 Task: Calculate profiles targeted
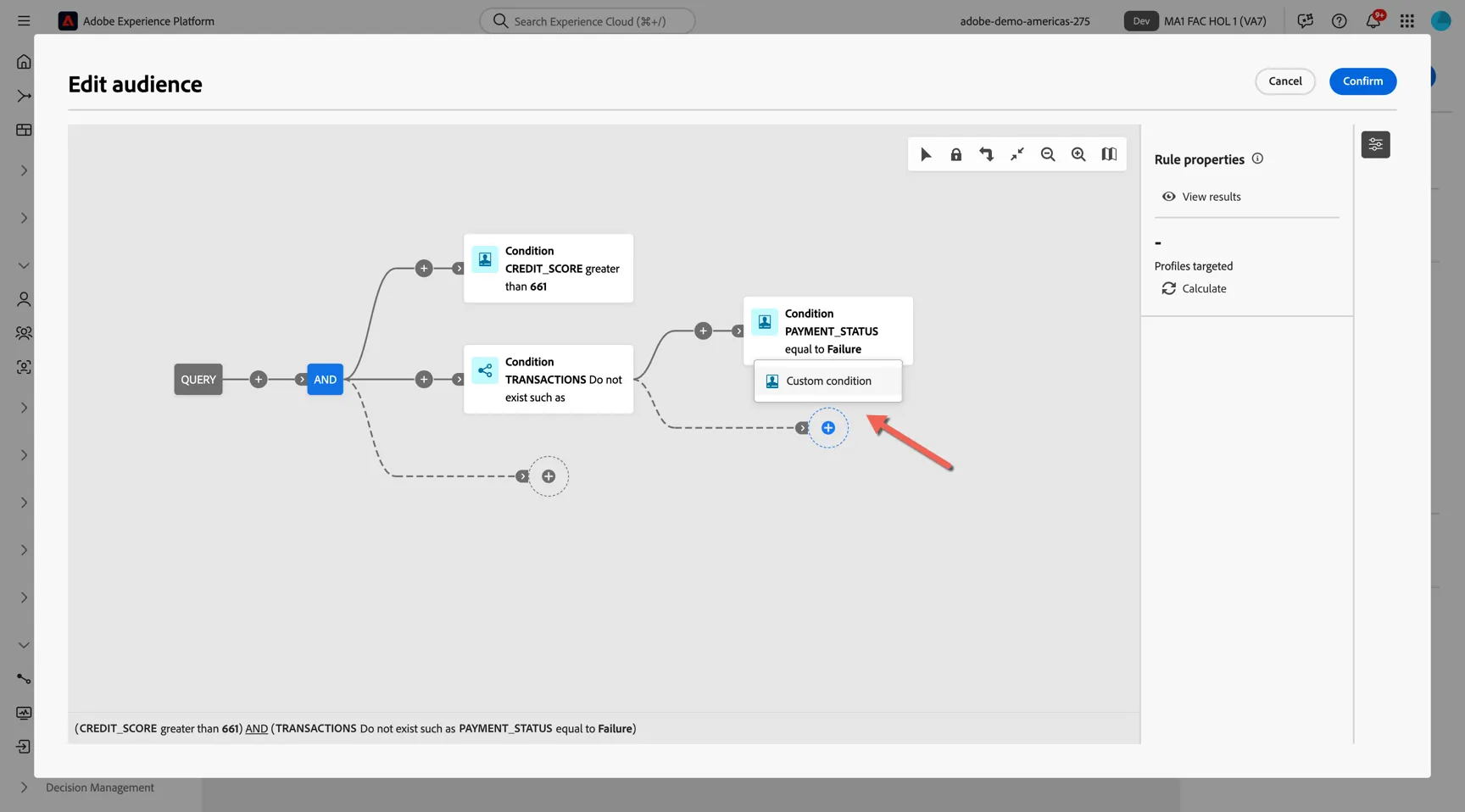[x=1194, y=288]
